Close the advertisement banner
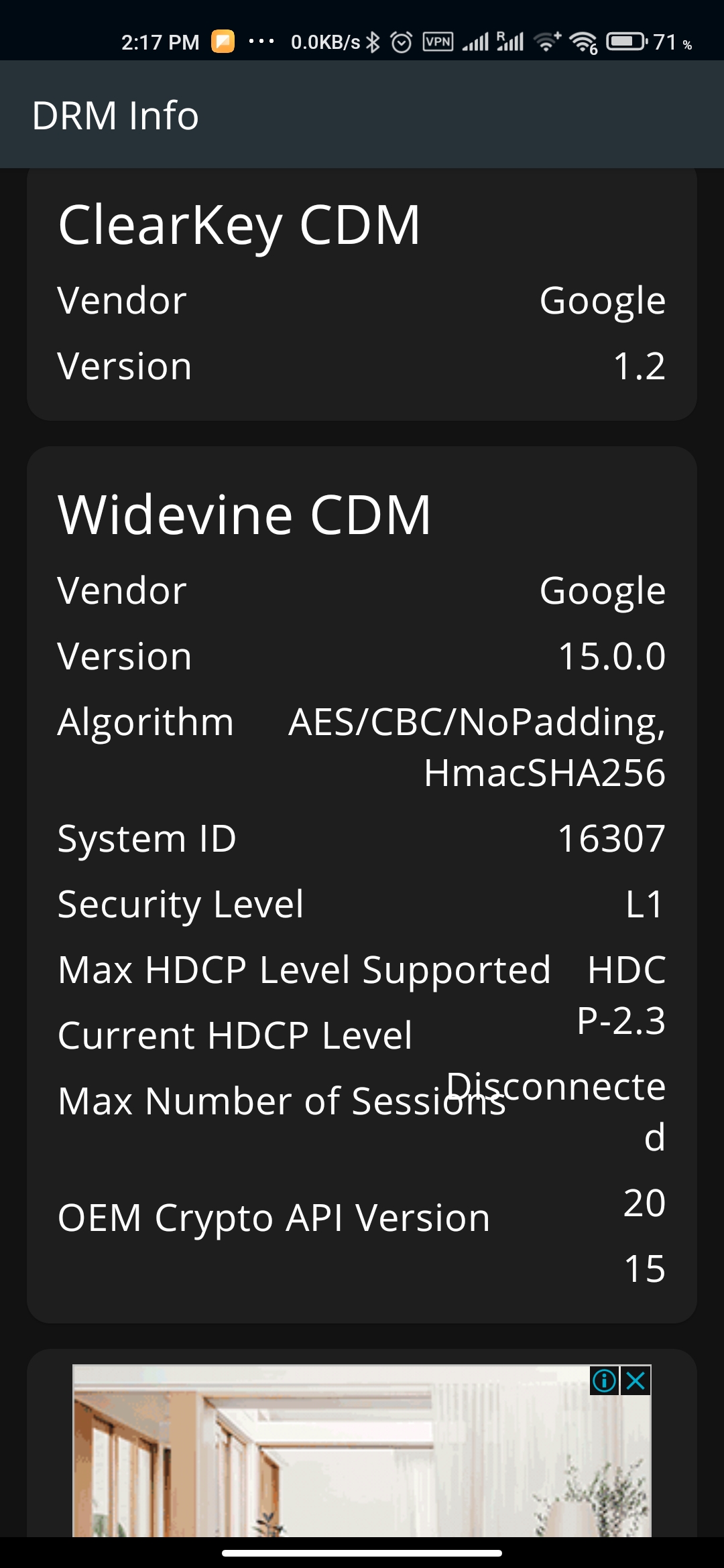The height and width of the screenshot is (1568, 724). 636,1380
